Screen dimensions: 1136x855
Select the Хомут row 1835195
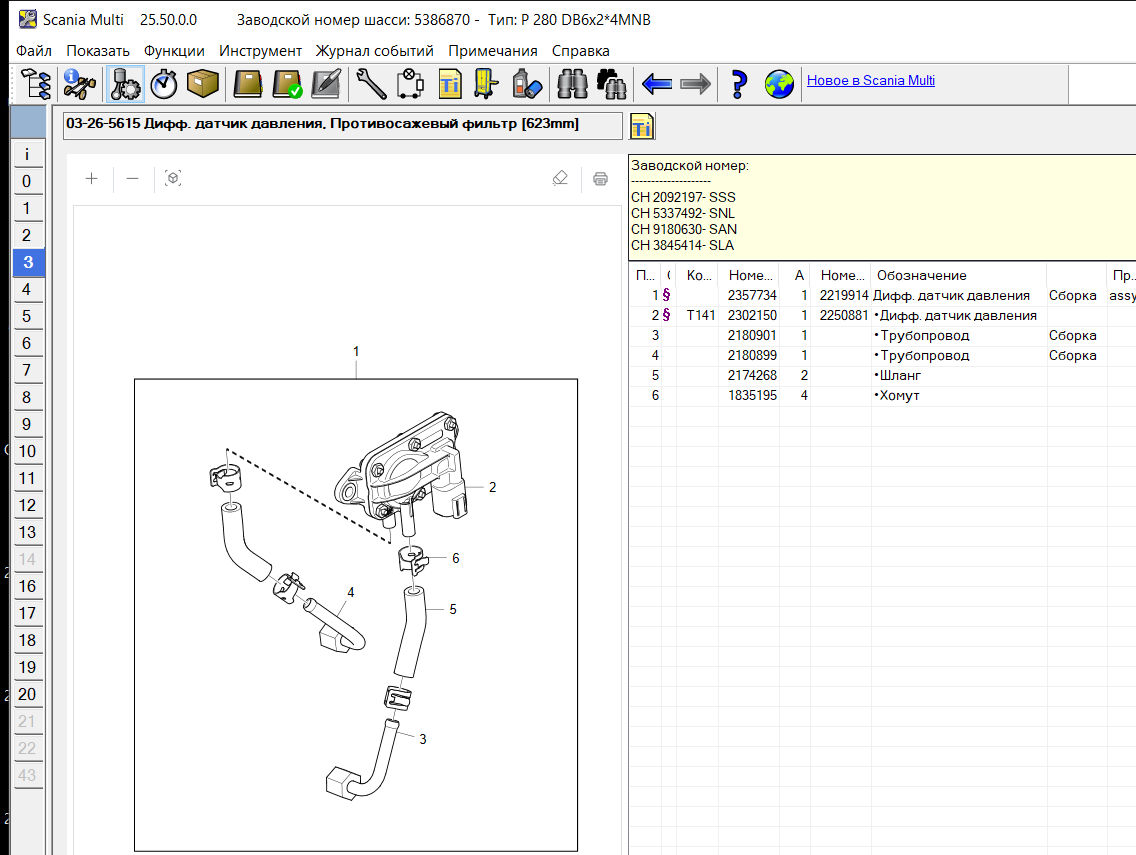coord(882,395)
